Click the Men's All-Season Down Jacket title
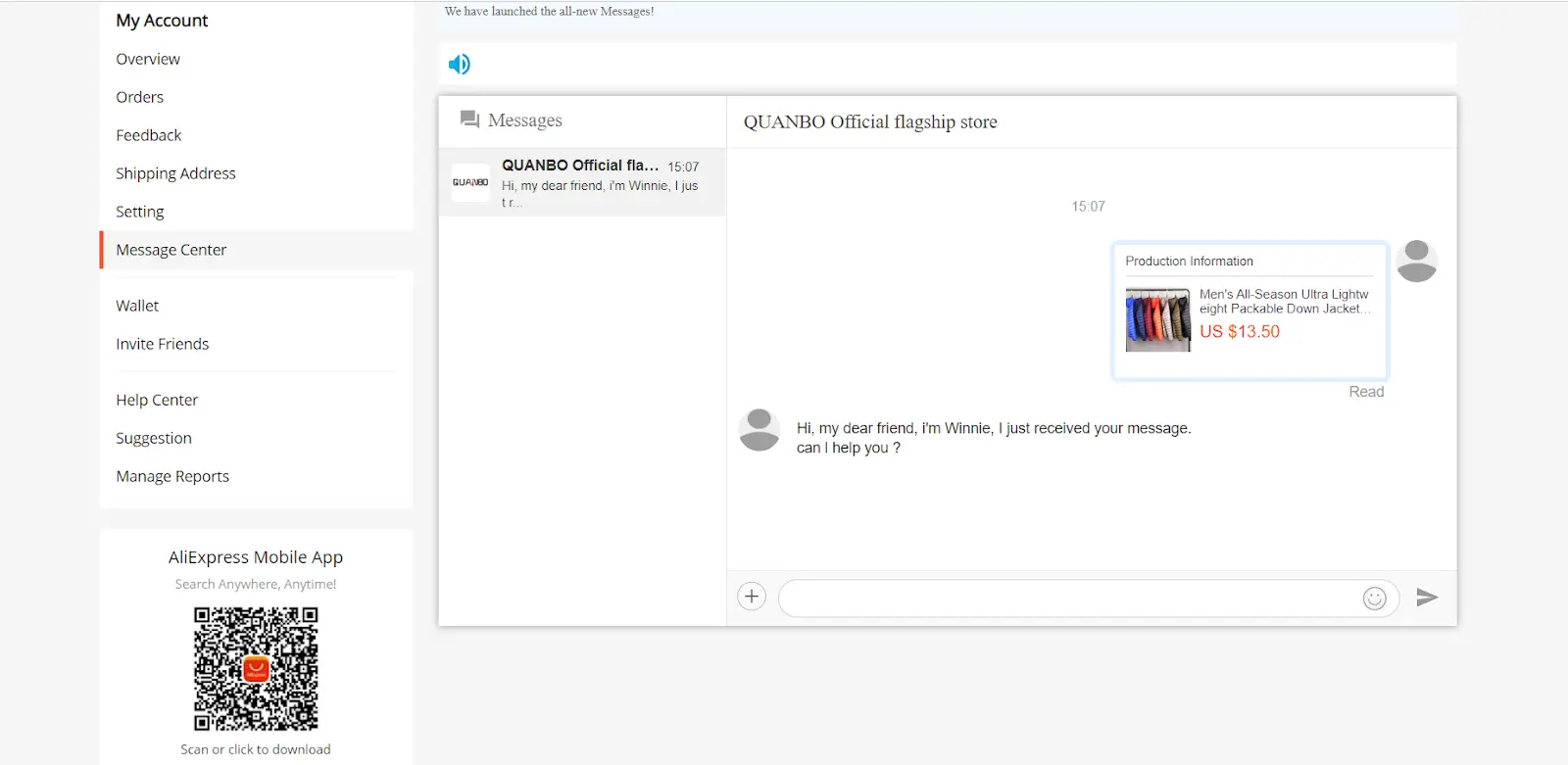 coord(1284,301)
